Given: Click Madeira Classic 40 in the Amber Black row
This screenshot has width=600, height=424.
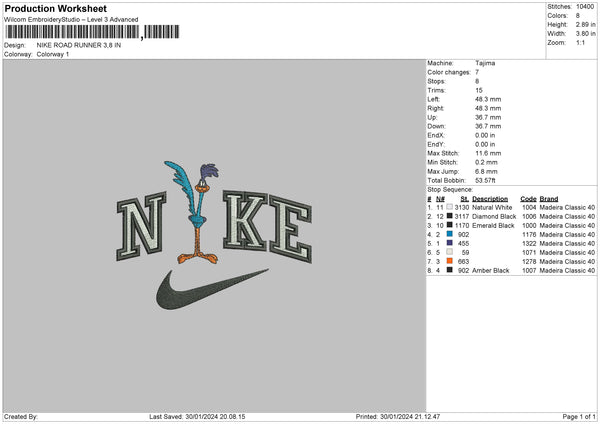Looking at the screenshot, I should click(567, 271).
